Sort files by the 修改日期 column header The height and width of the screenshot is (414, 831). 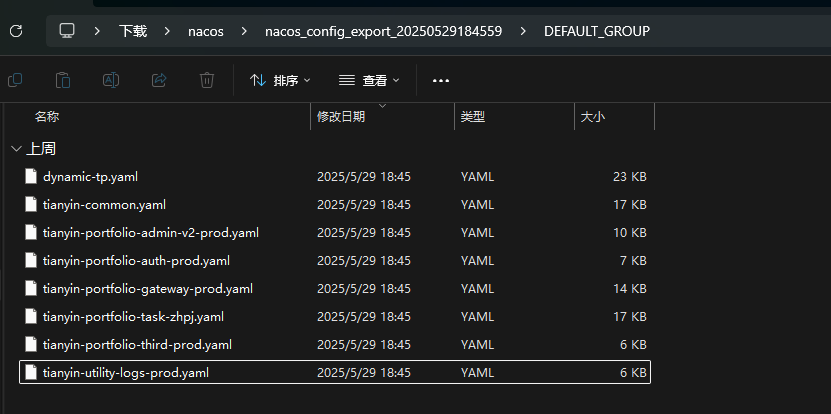341,117
